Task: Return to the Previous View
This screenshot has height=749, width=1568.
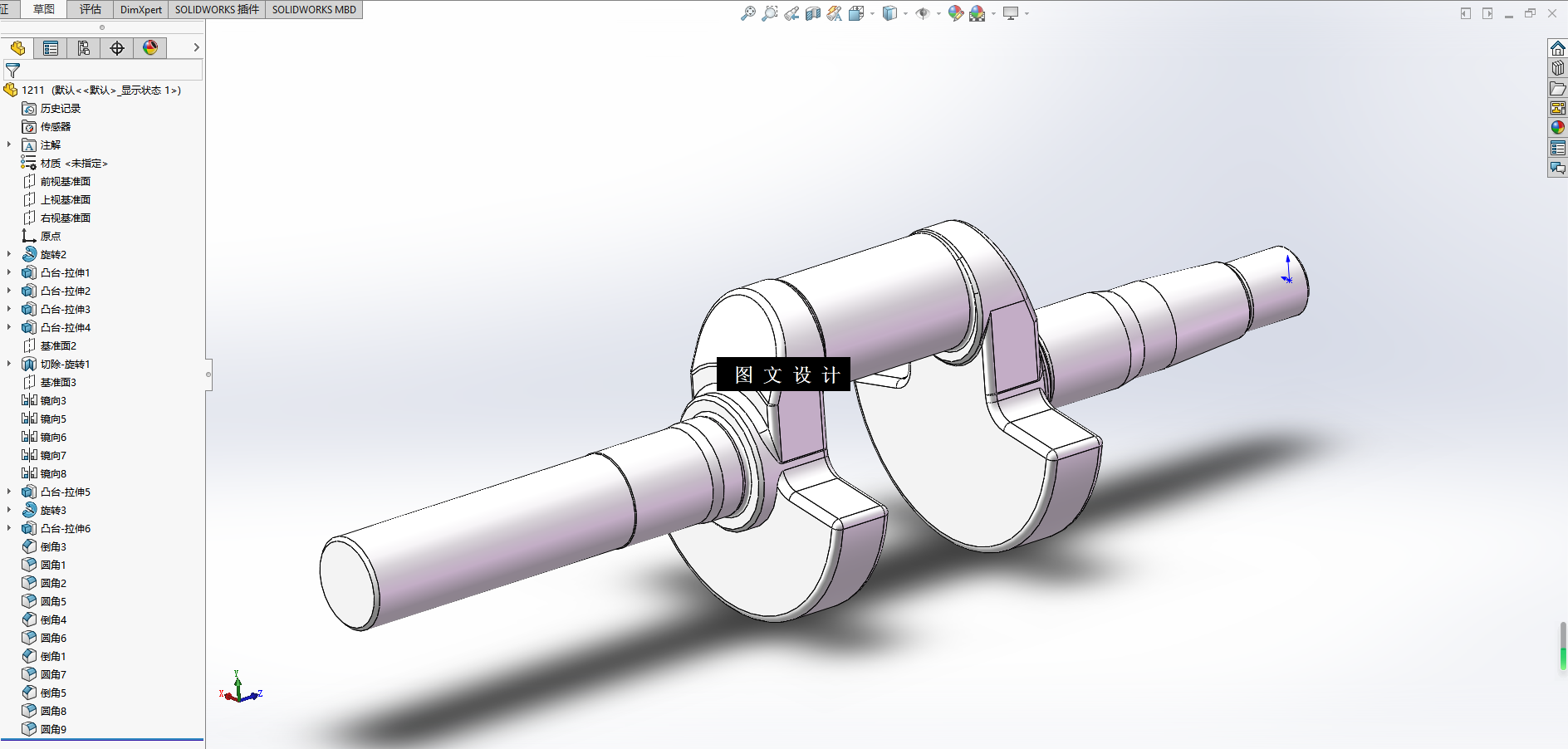Action: tap(791, 13)
